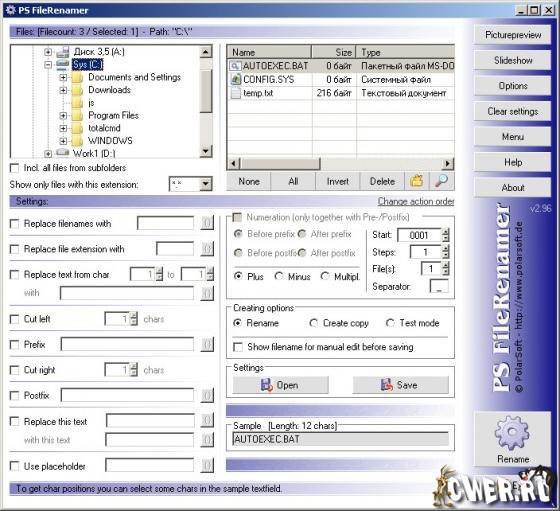Click the Save settings button

tap(400, 385)
